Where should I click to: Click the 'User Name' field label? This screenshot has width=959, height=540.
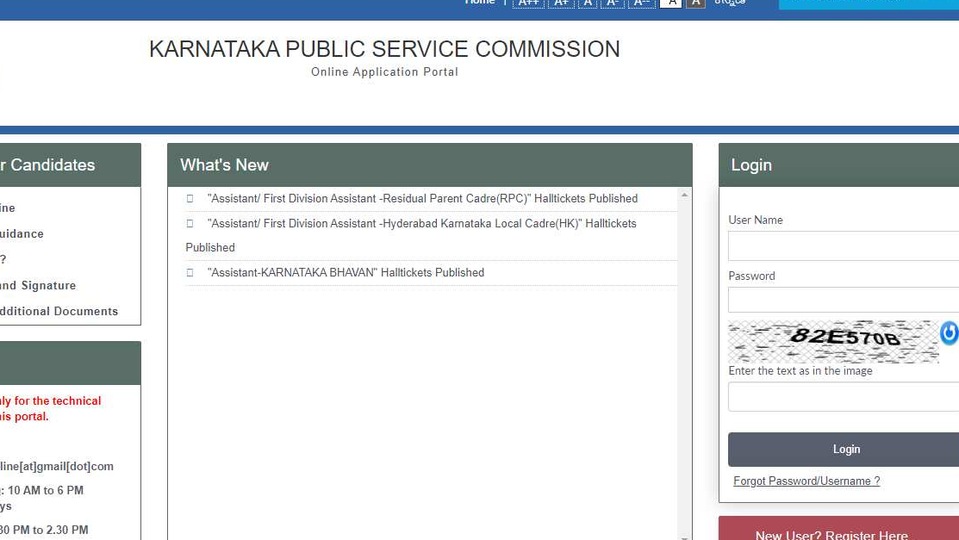tap(755, 220)
